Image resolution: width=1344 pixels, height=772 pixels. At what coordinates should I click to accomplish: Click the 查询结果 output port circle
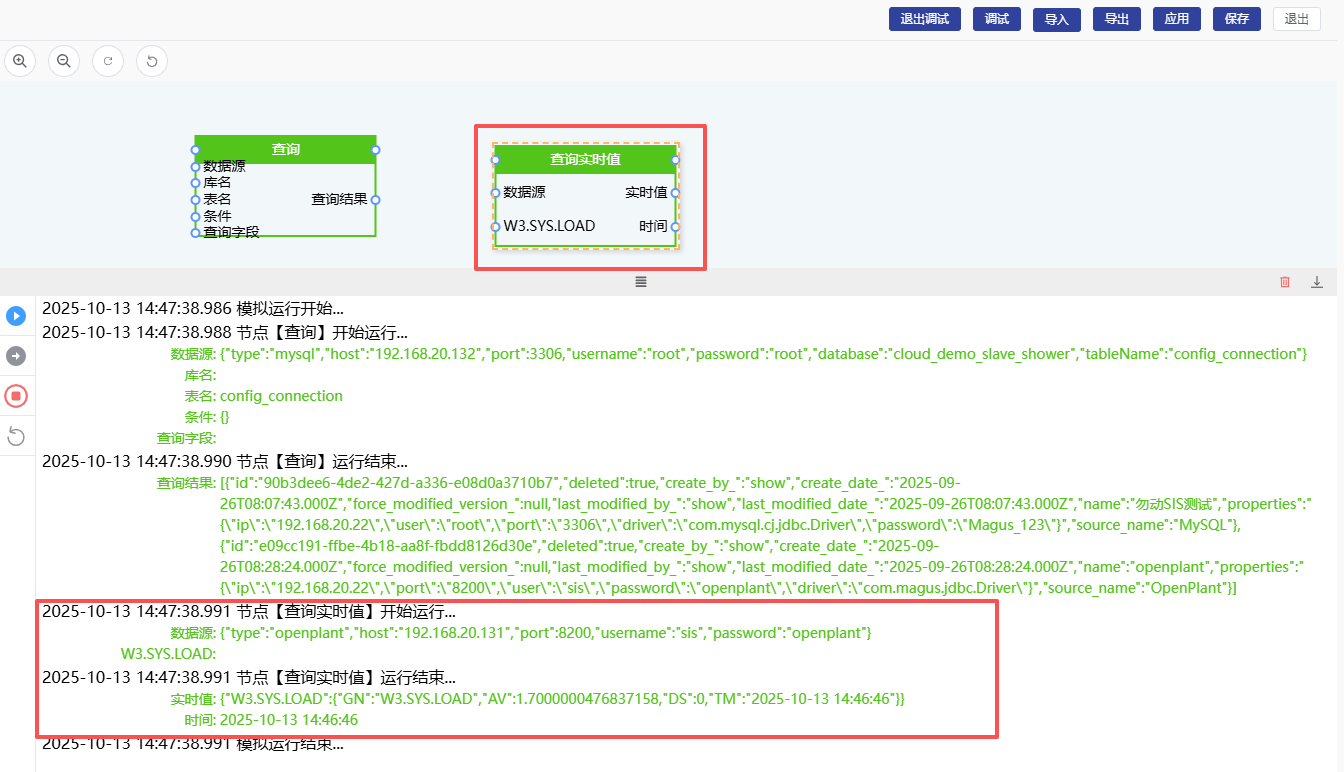pos(375,199)
